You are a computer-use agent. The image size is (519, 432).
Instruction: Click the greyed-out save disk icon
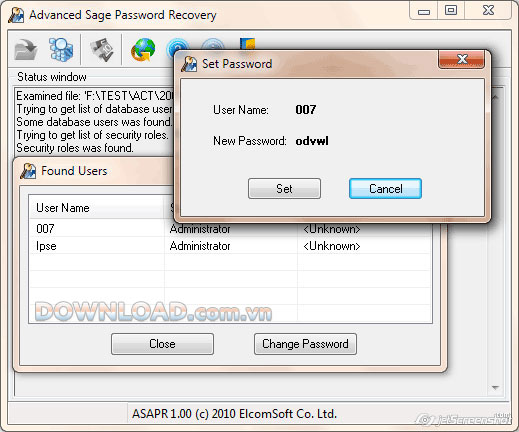point(102,50)
